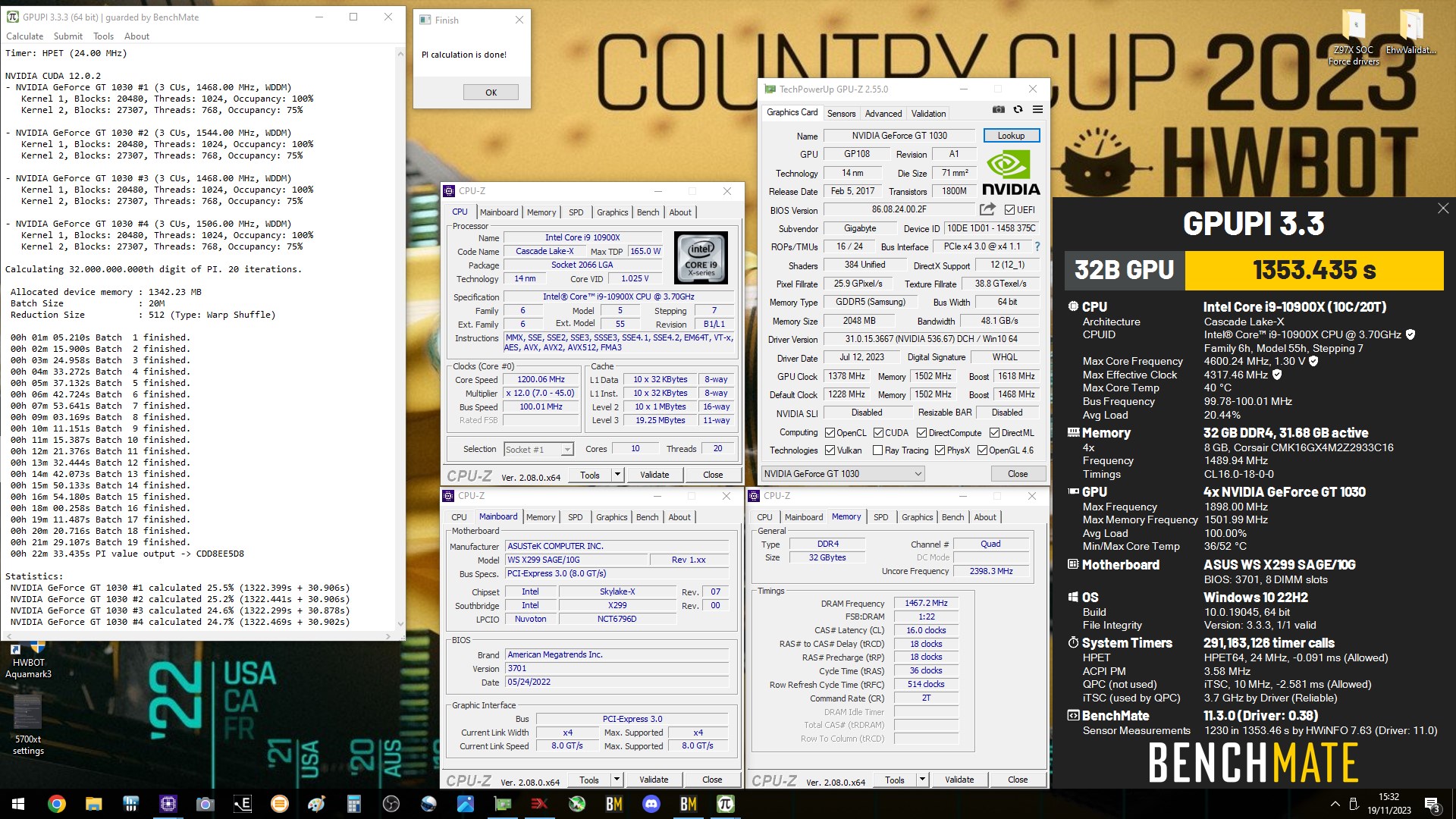Open the Windows notification center icon
This screenshot has width=1456, height=819.
point(1432,804)
